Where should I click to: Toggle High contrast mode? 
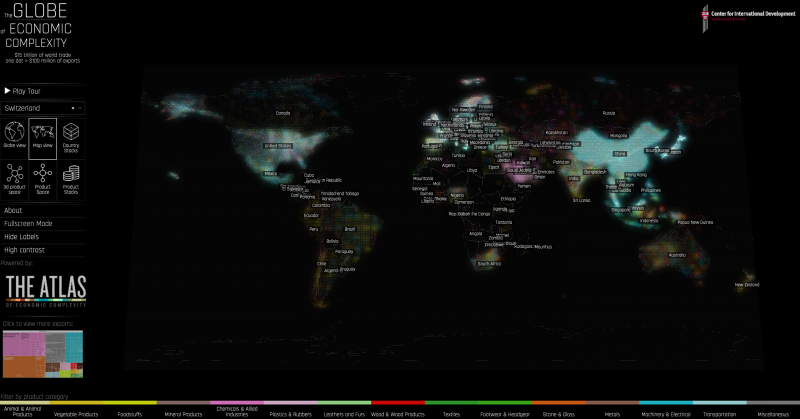[24, 250]
